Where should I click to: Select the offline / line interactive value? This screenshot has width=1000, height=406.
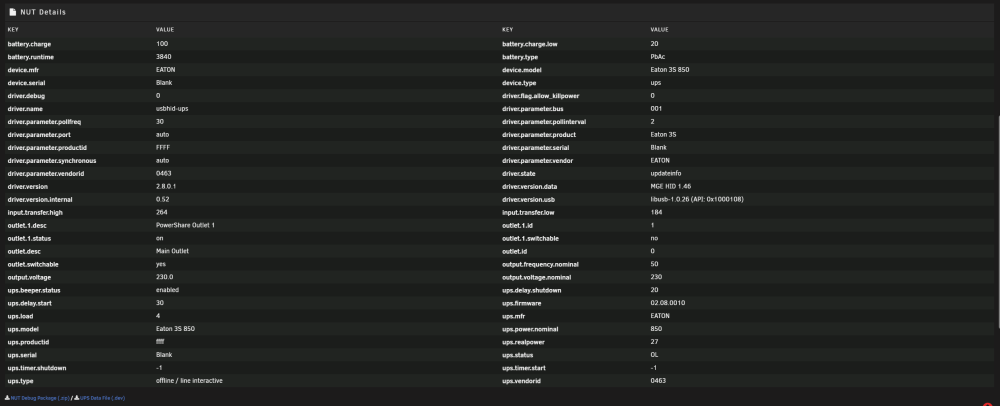click(x=189, y=381)
